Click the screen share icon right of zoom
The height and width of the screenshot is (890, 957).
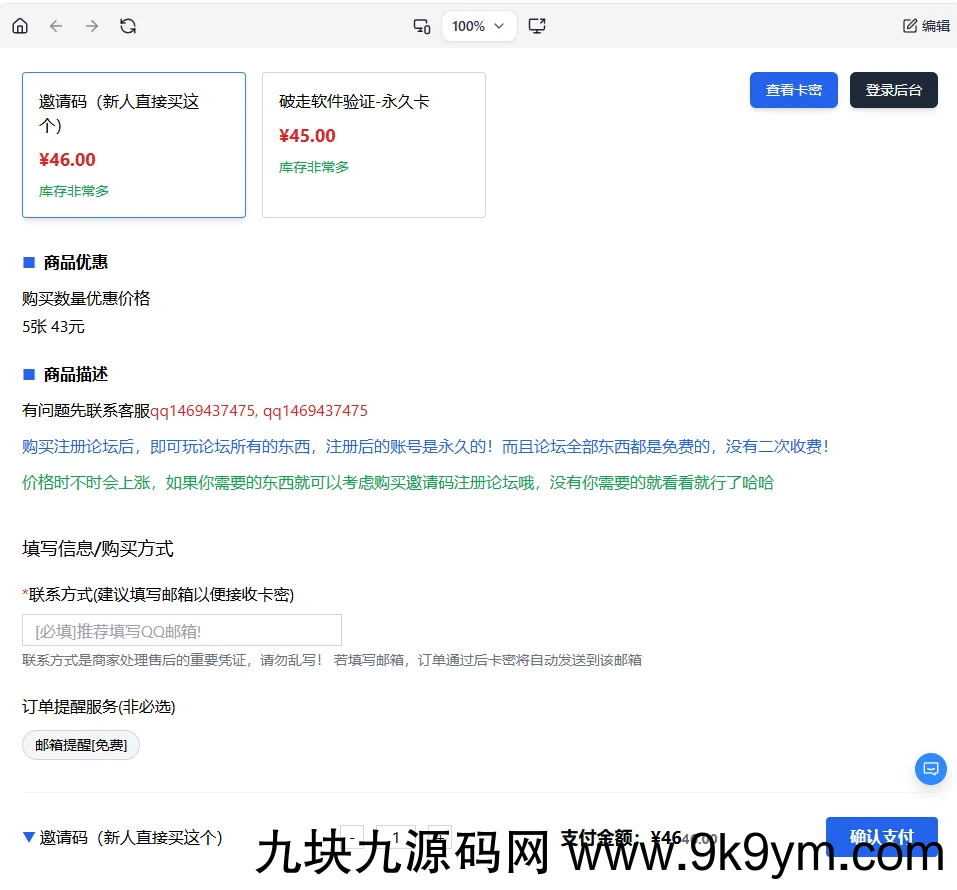click(537, 26)
